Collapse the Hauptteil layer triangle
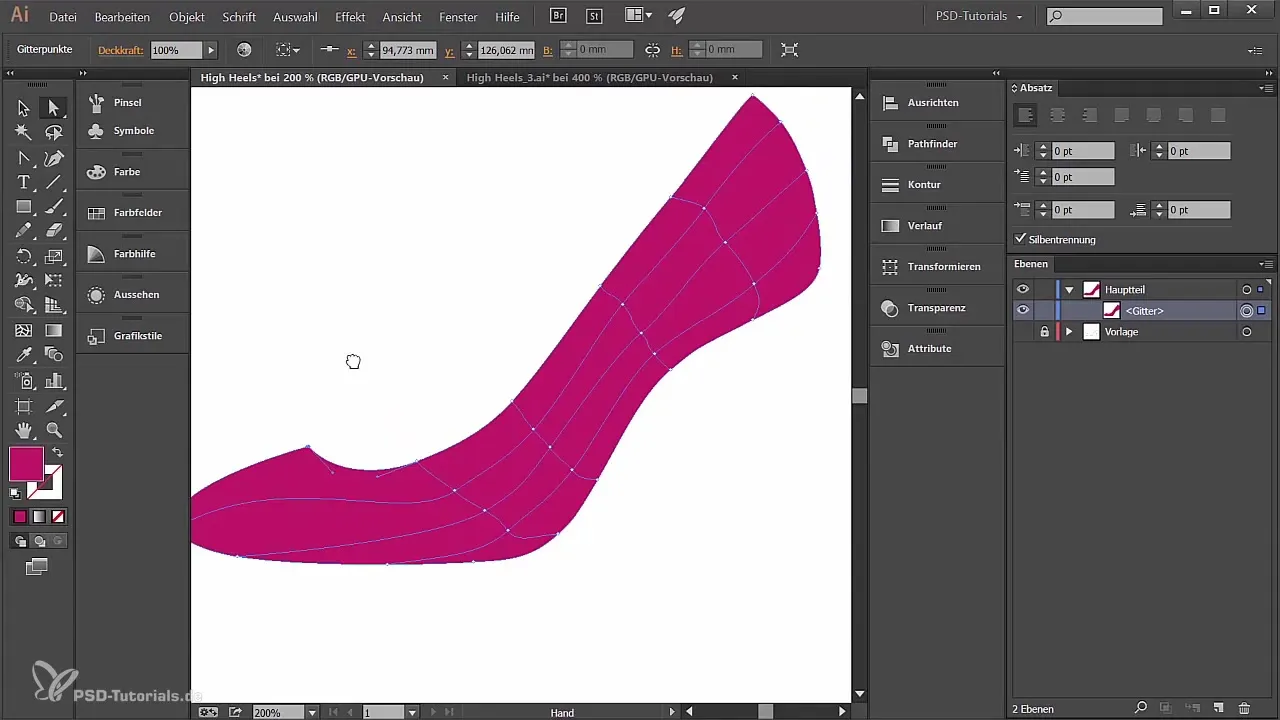Screen dimensions: 1280x720 click(1069, 290)
